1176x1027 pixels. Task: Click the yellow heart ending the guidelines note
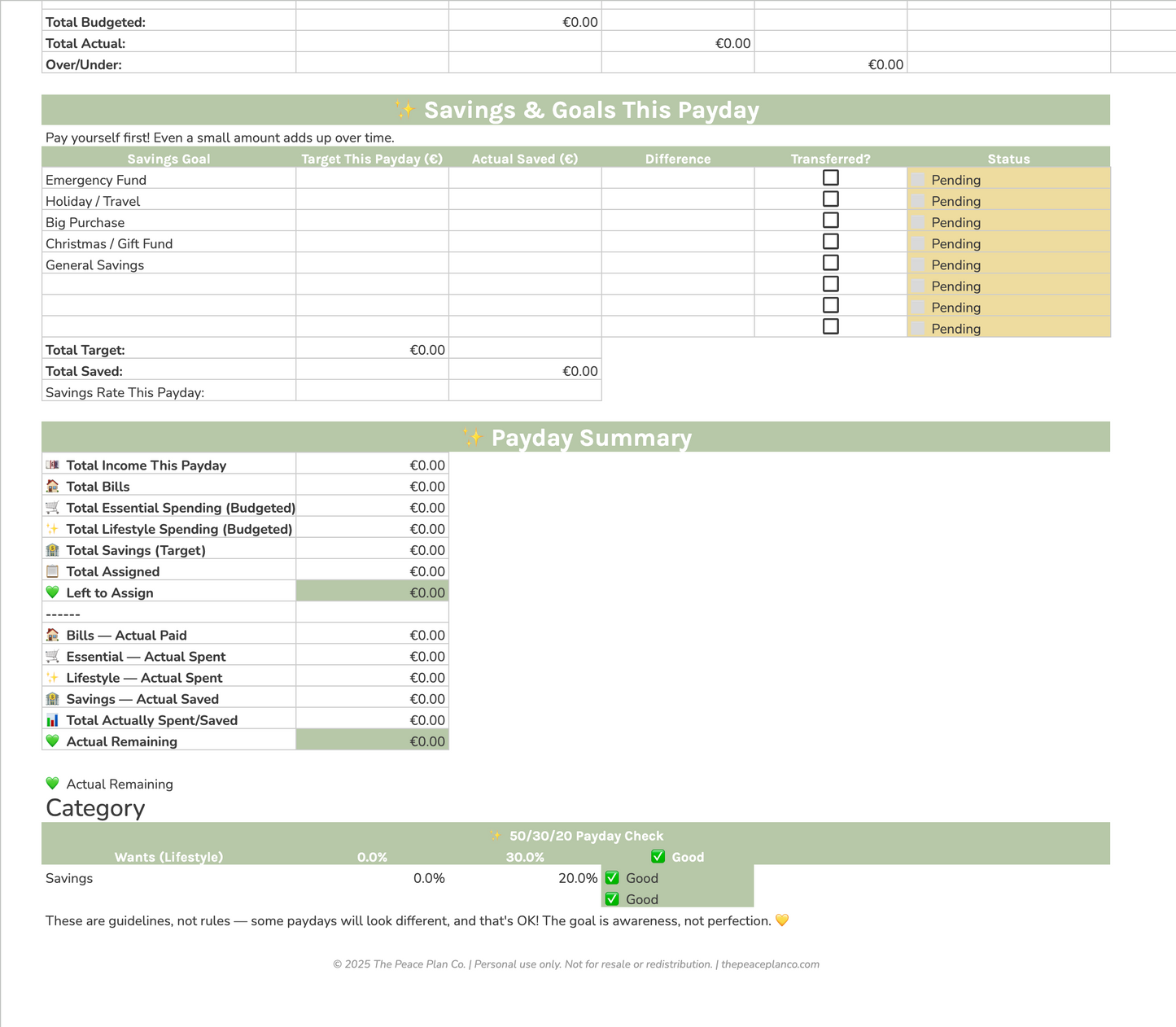(x=782, y=920)
